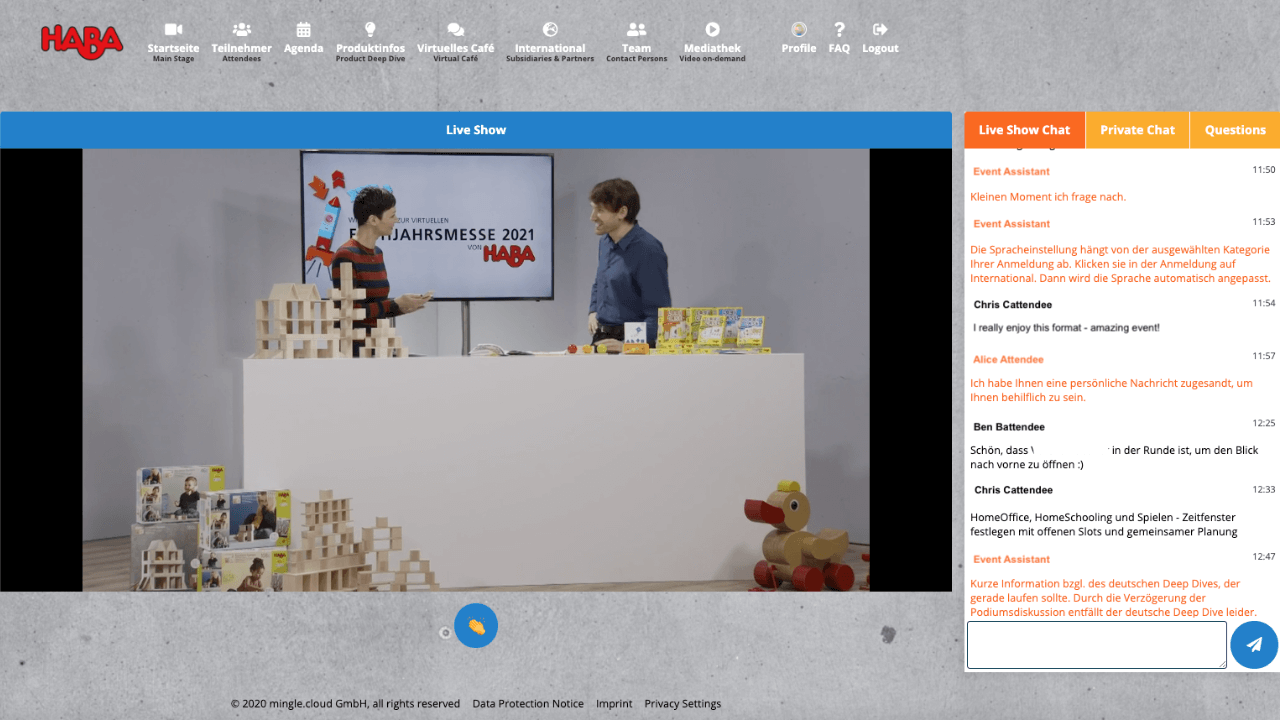Viewport: 1280px width, 720px height.
Task: Switch to the Private Chat tab
Action: pyautogui.click(x=1137, y=130)
